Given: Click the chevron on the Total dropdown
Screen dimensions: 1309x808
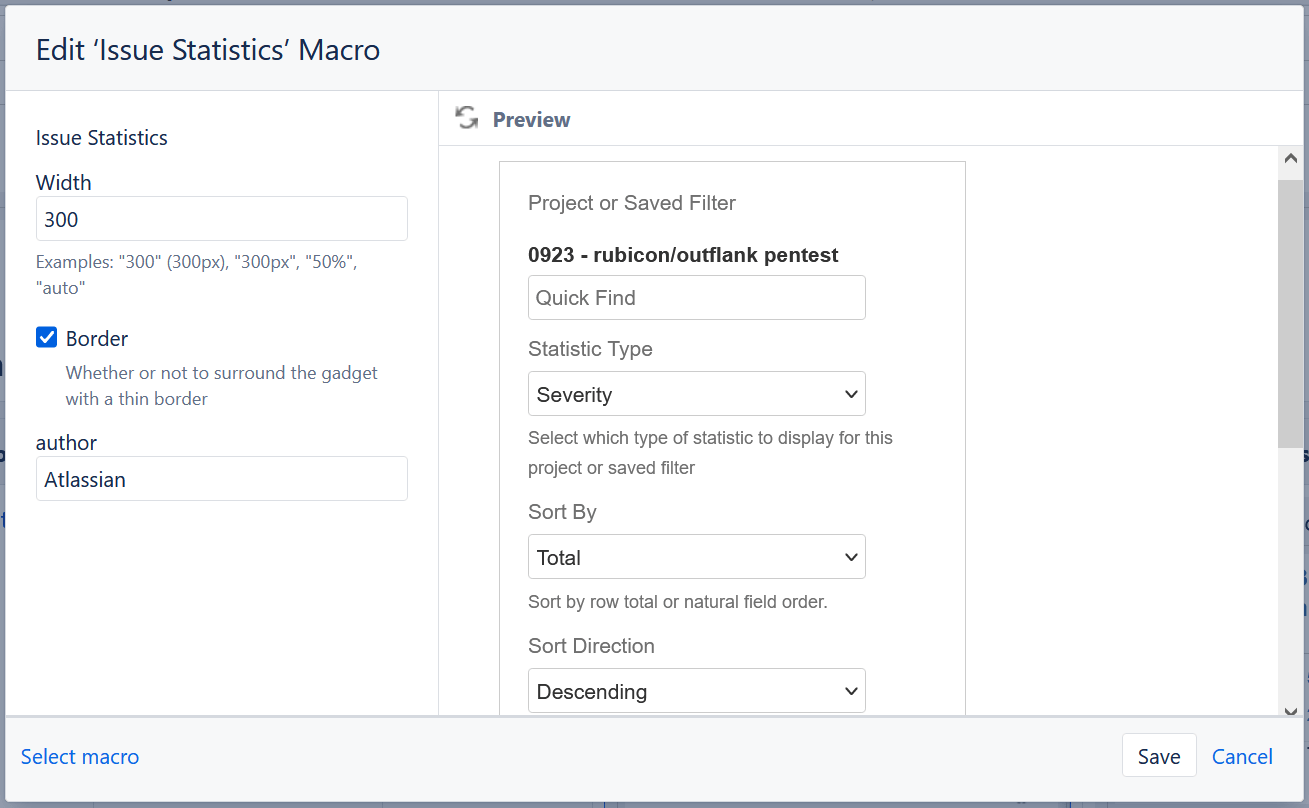Looking at the screenshot, I should coord(851,557).
